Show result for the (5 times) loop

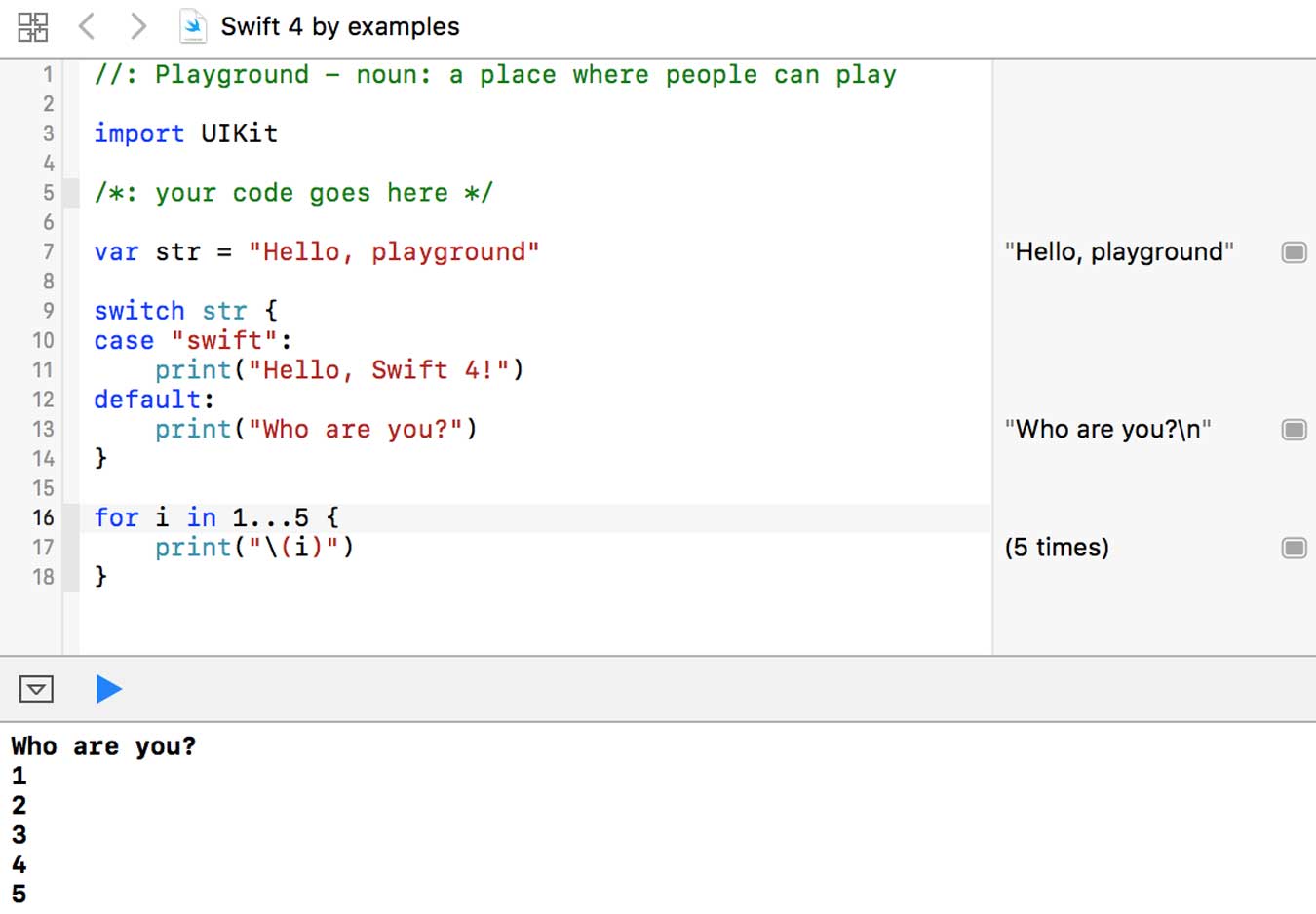click(1294, 548)
